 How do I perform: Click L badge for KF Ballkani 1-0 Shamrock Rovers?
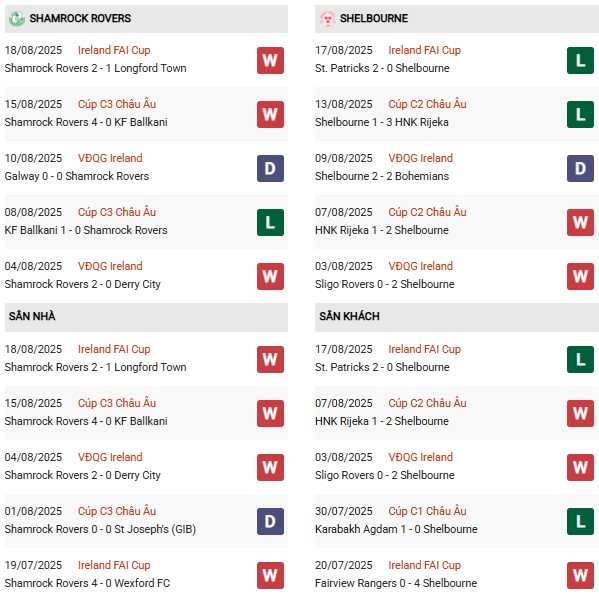[x=270, y=222]
